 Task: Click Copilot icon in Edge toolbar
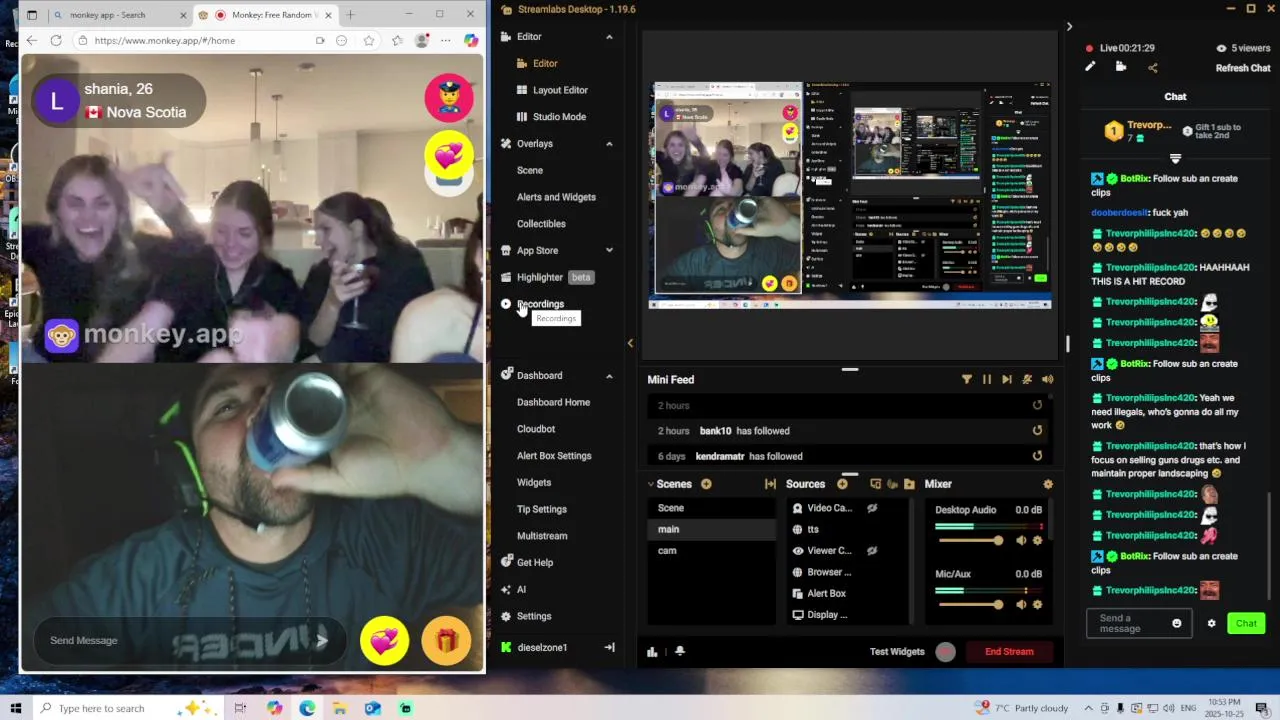pyautogui.click(x=471, y=41)
